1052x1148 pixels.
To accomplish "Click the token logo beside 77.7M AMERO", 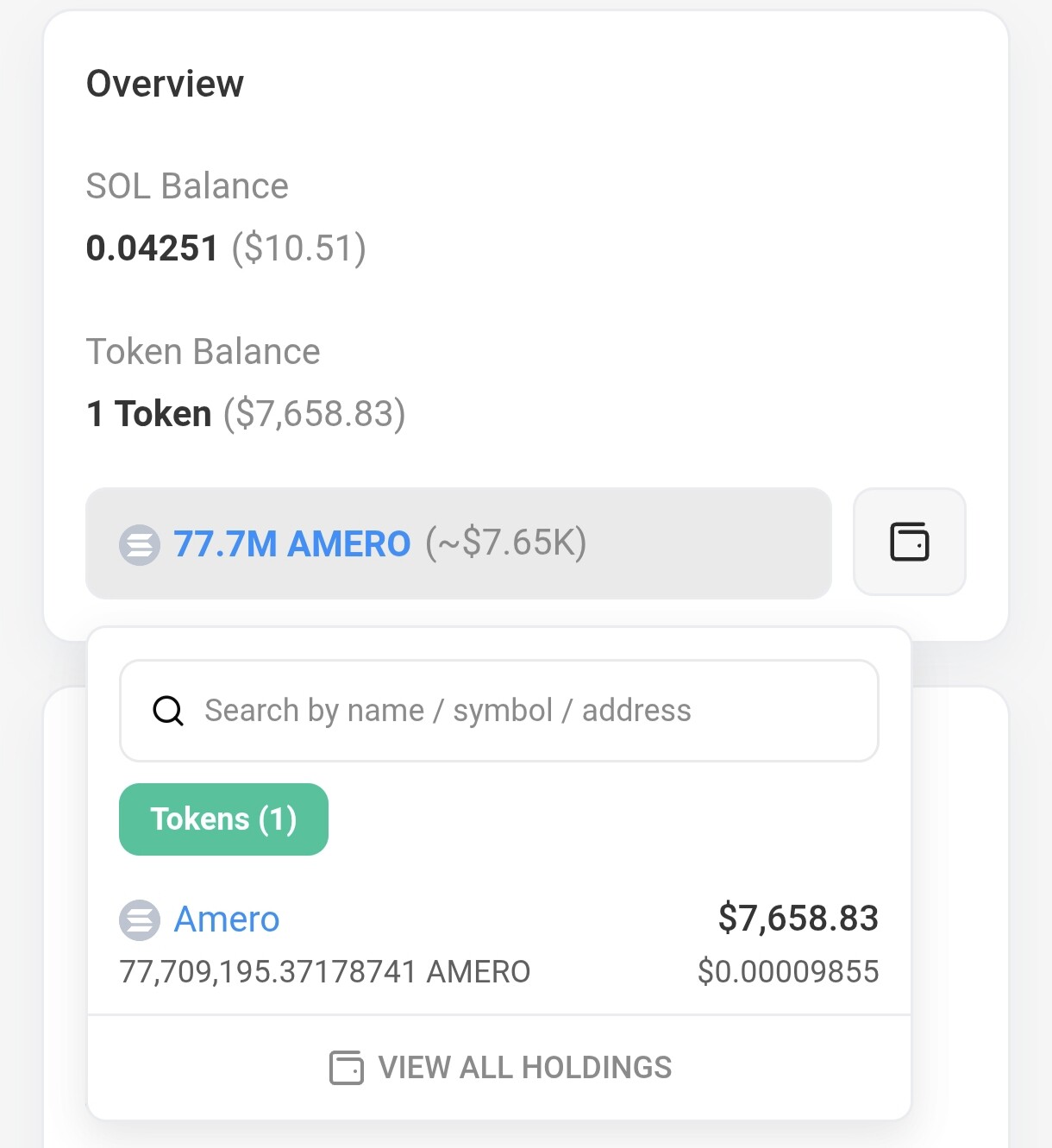I will tap(140, 545).
